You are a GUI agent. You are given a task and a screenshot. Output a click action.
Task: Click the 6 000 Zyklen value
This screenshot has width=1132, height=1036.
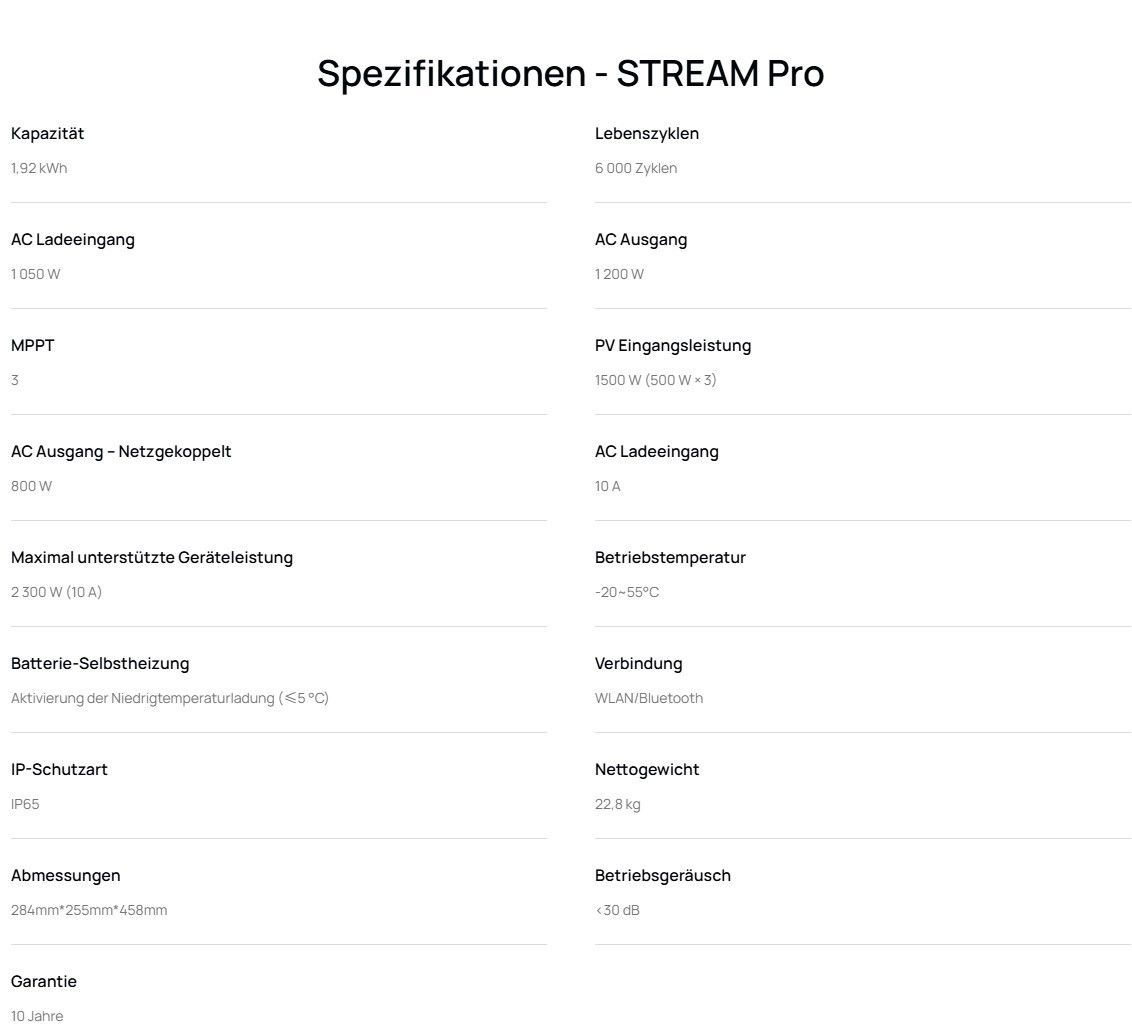point(636,168)
